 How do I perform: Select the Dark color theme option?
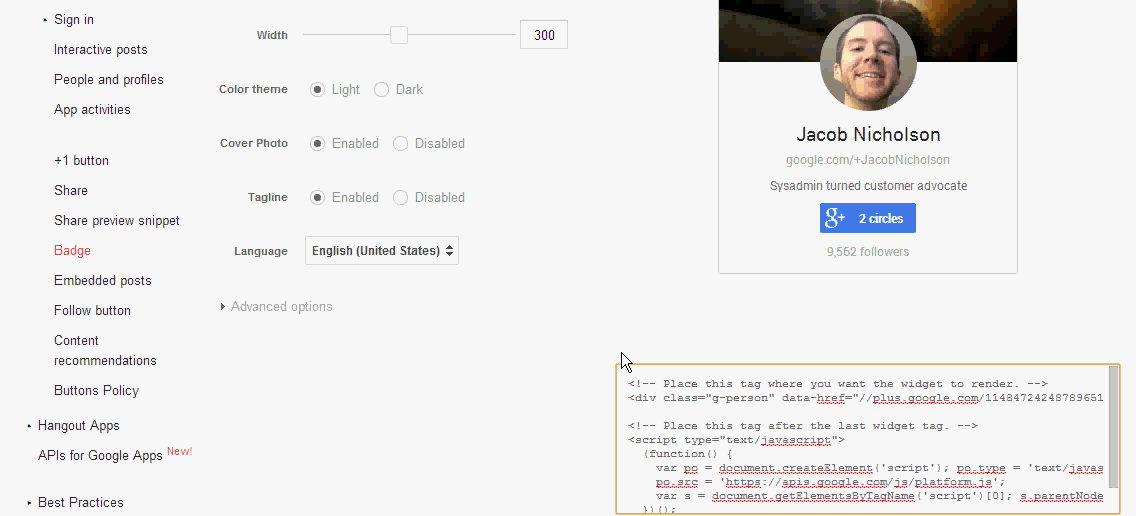381,90
